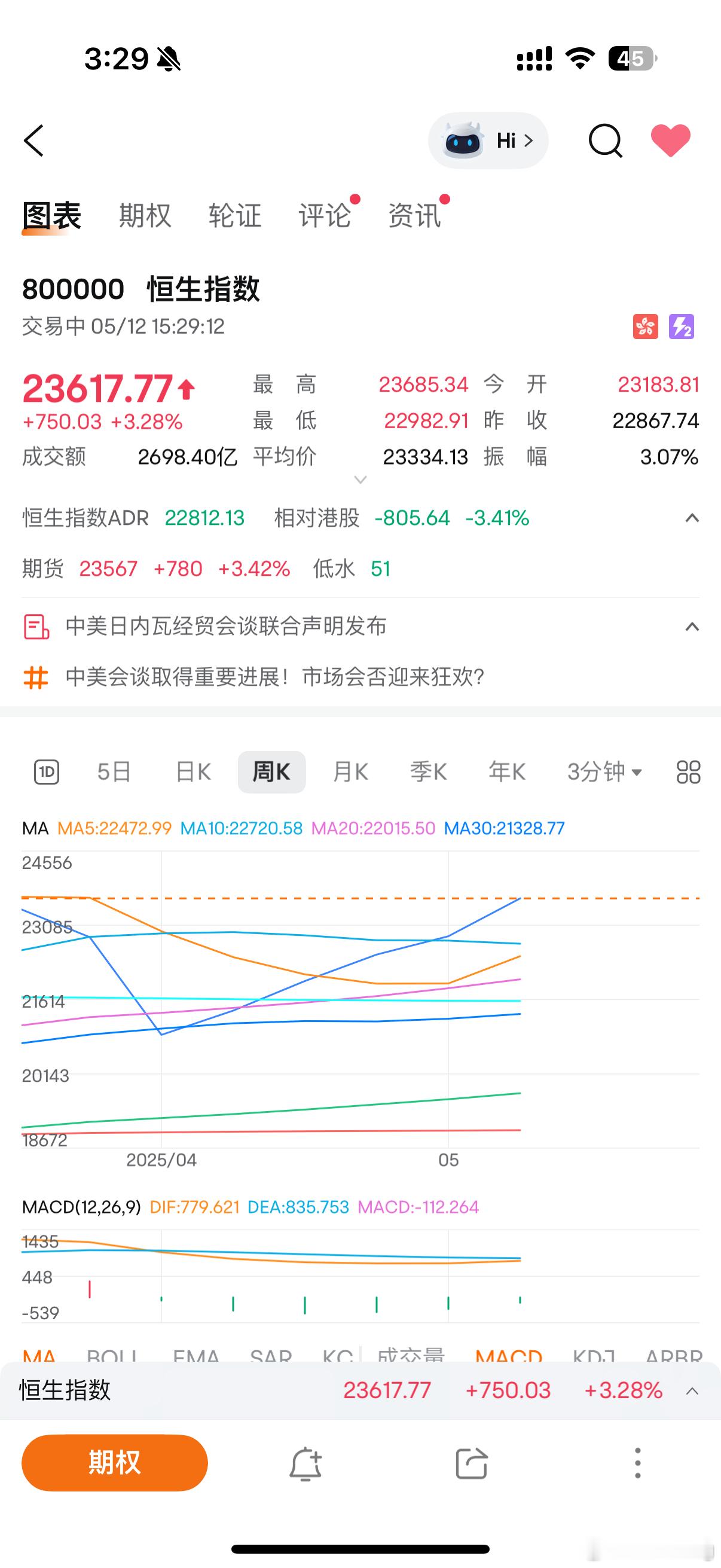Tap the muted bell icon near clock
Viewport: 721px width, 1568px height.
pos(169,59)
